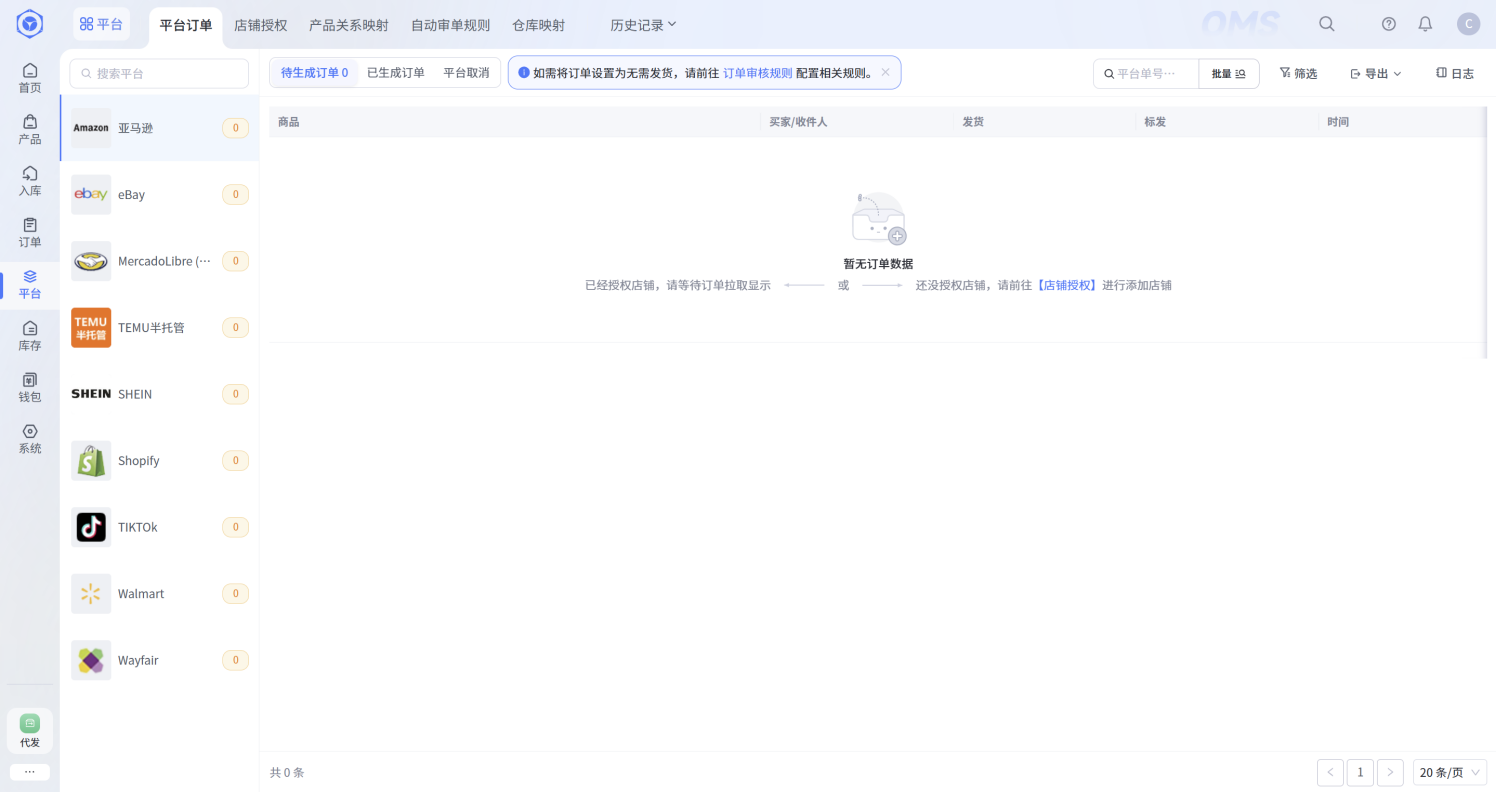The image size is (1496, 792).
Task: Click the Wayfair order count badge
Action: tap(235, 660)
